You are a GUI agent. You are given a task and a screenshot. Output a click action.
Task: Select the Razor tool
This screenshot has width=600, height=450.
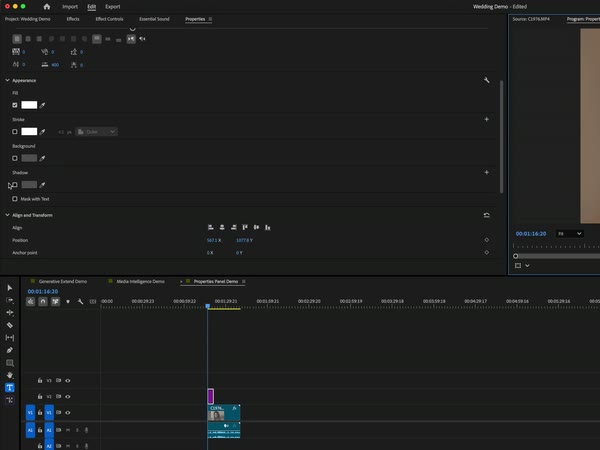pyautogui.click(x=10, y=325)
